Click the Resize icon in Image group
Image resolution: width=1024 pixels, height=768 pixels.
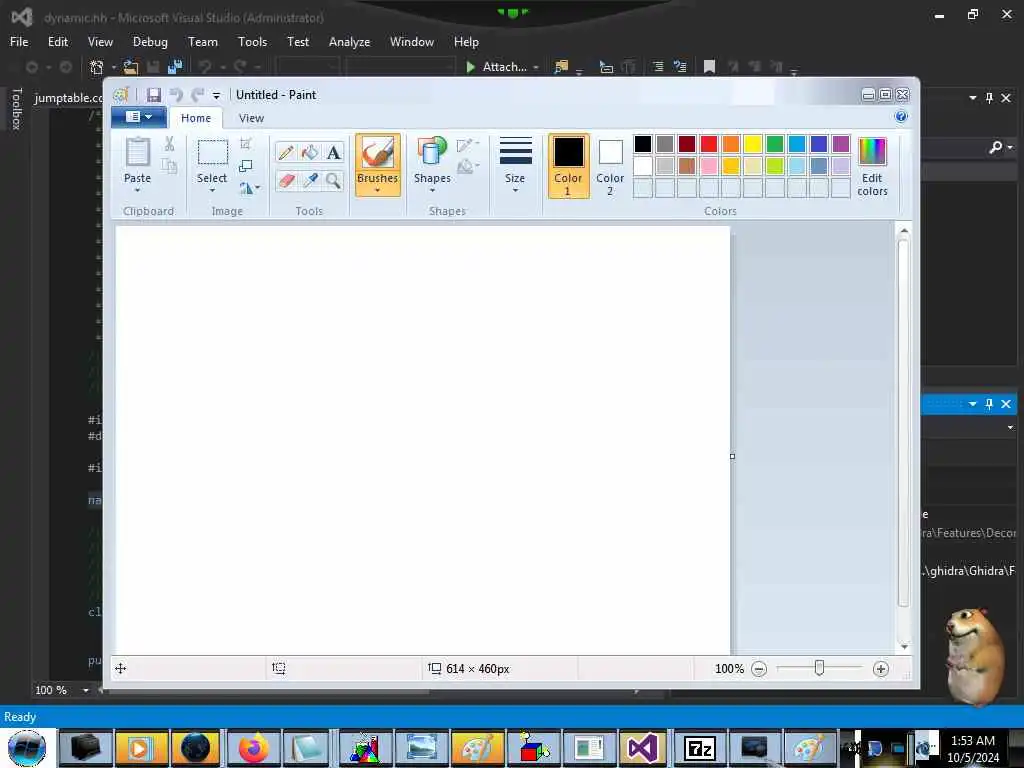246,166
